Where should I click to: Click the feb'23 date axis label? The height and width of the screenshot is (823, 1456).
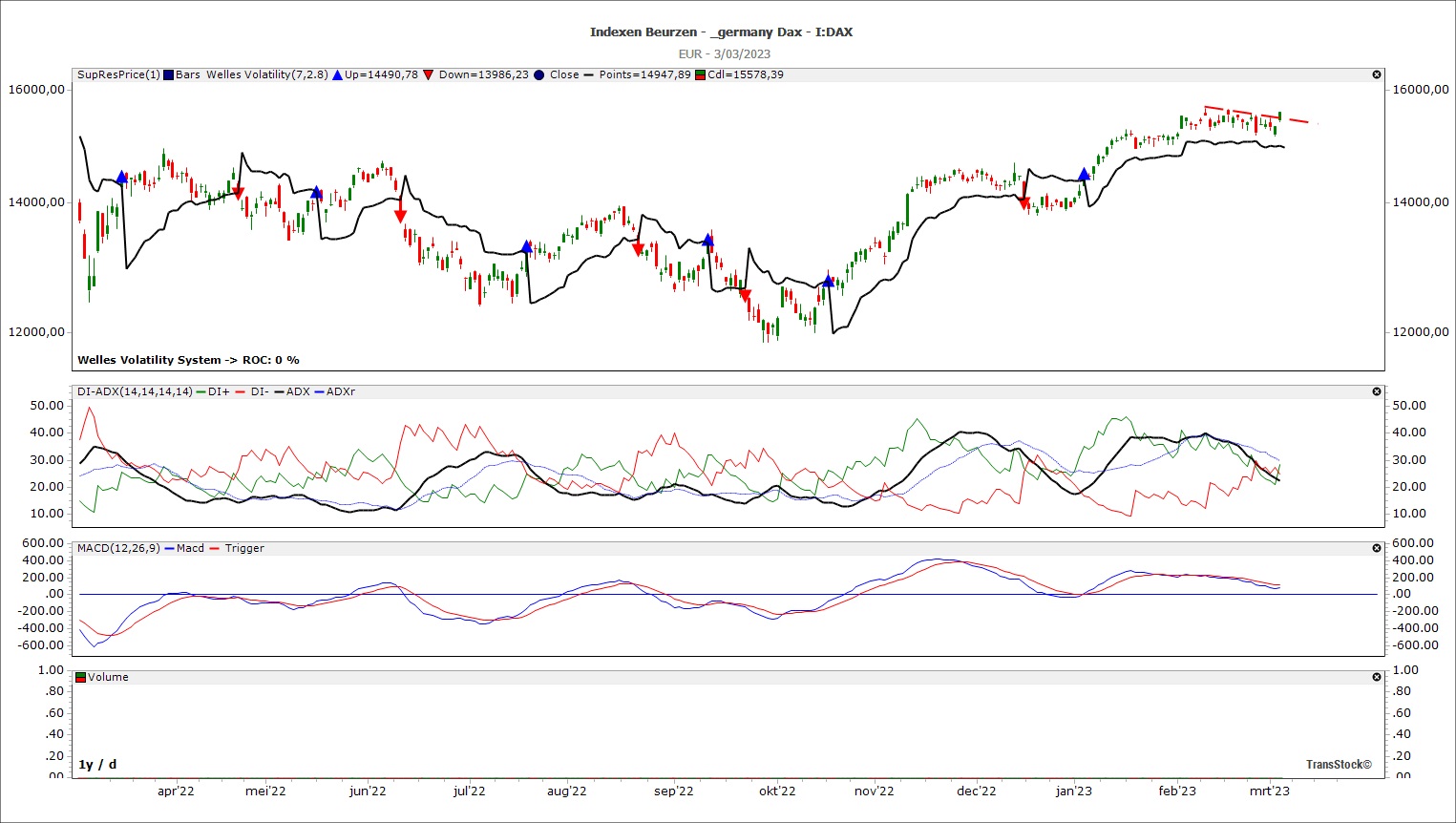coord(1177,791)
